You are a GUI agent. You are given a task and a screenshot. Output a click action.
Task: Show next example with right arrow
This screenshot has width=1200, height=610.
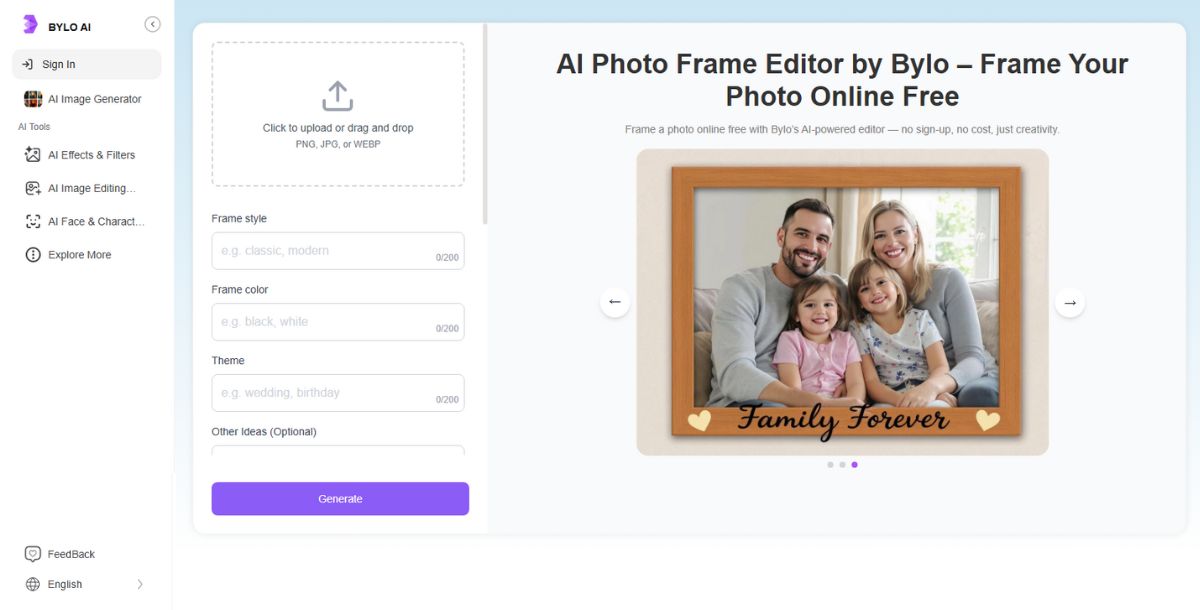point(1070,302)
